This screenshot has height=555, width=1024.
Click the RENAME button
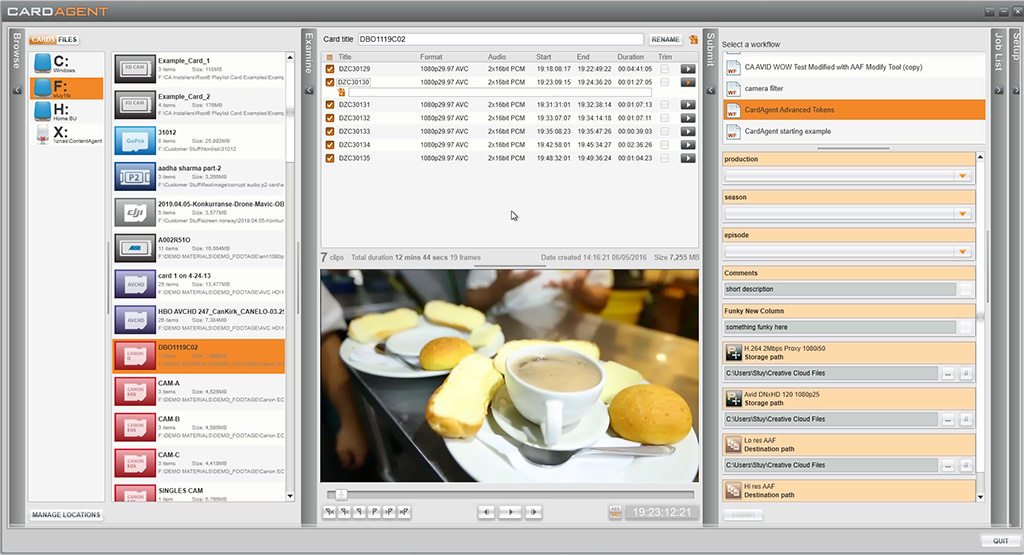coord(665,40)
